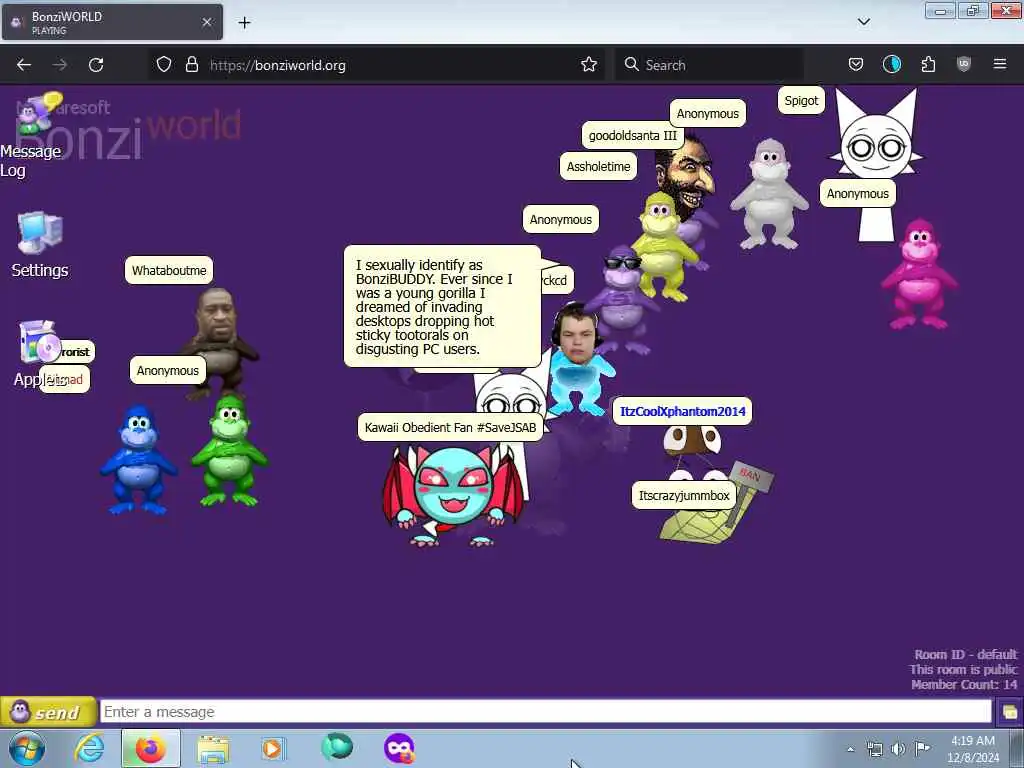
Task: Open Windows Media Player on taskbar
Action: [273, 748]
